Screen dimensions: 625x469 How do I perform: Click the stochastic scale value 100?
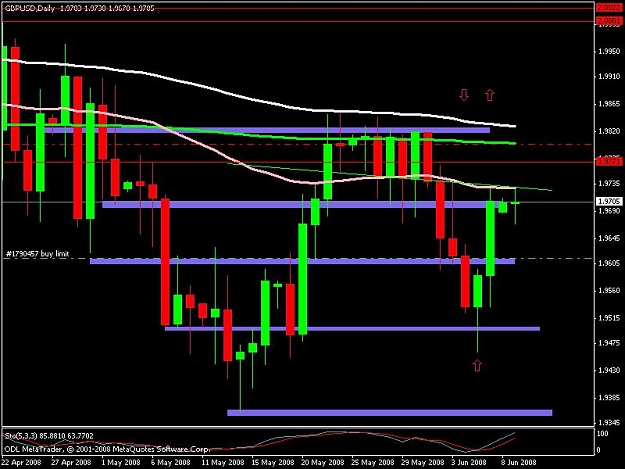(x=603, y=433)
